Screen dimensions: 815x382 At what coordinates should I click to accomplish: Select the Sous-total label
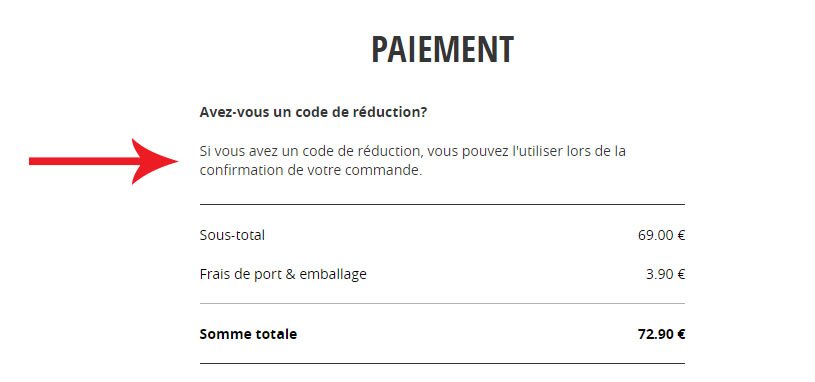click(232, 235)
